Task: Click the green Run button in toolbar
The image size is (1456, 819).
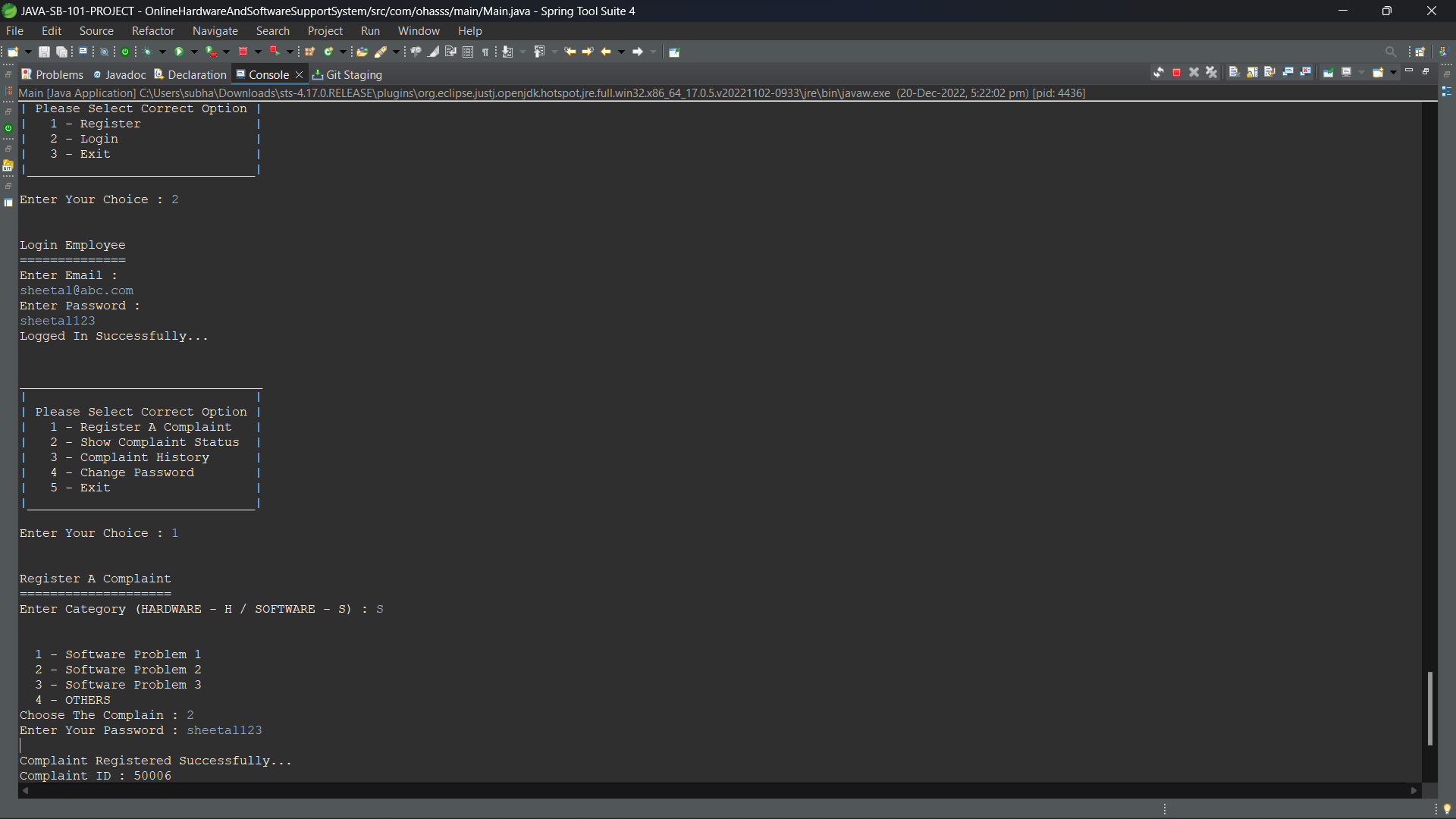Action: pos(179,52)
